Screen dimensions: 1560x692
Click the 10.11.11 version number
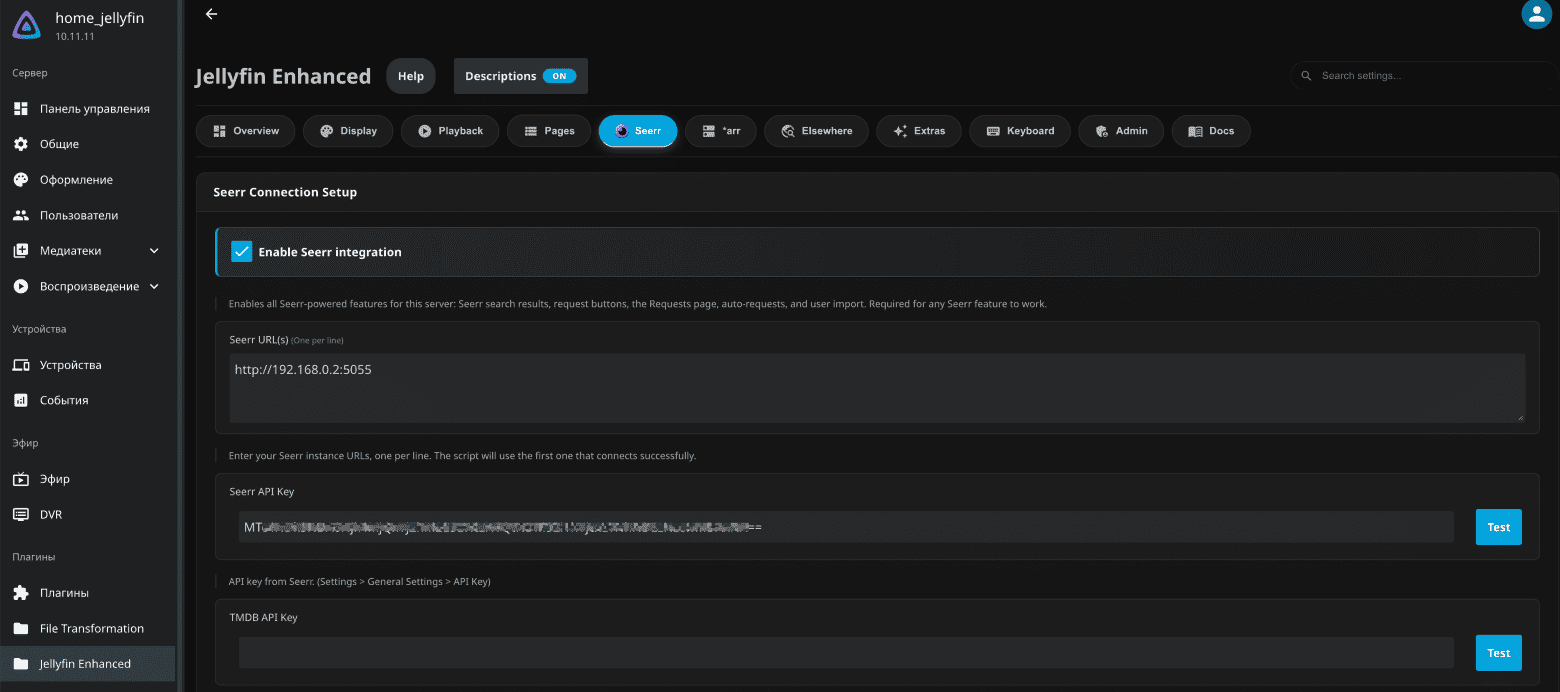75,36
